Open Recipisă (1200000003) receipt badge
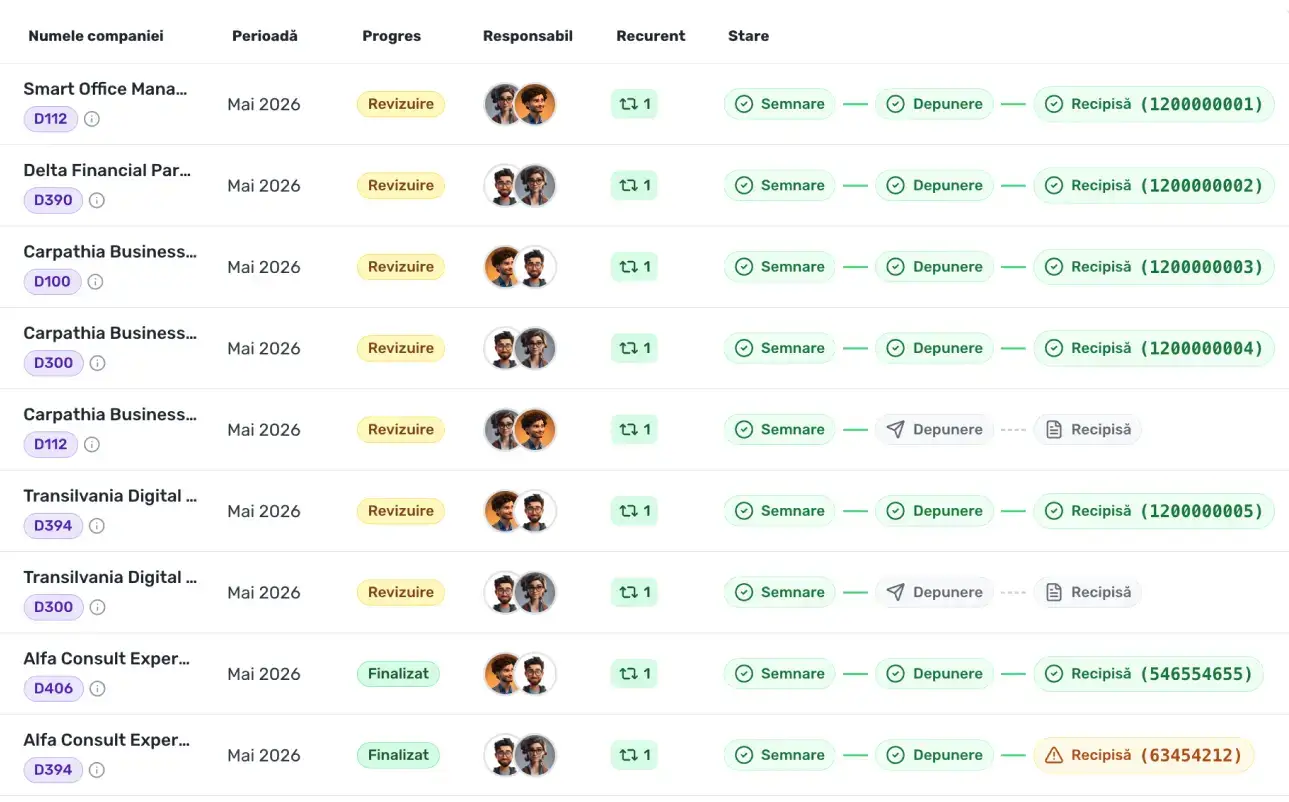This screenshot has width=1289, height=802. [x=1154, y=267]
